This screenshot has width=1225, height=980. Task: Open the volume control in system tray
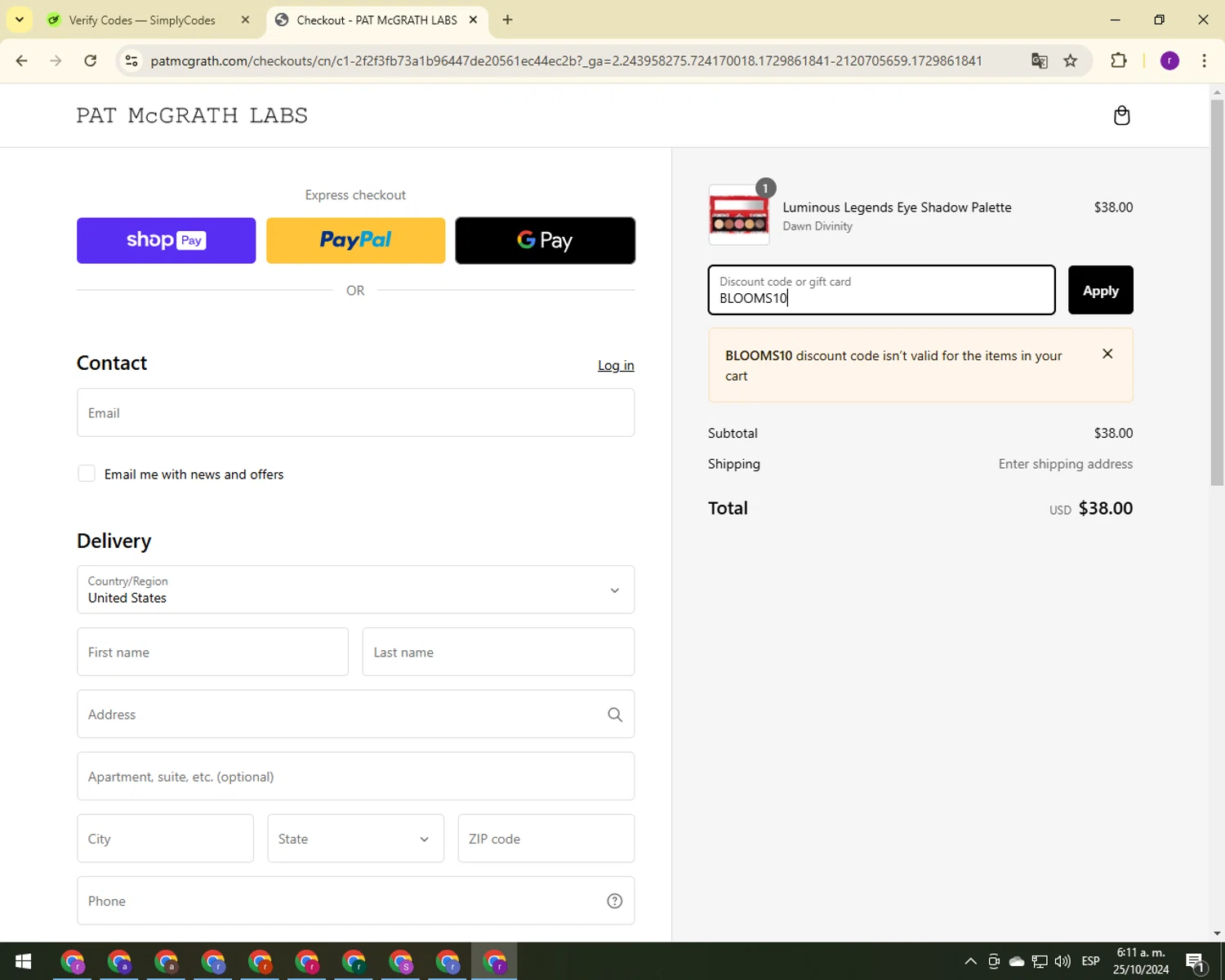[x=1062, y=961]
